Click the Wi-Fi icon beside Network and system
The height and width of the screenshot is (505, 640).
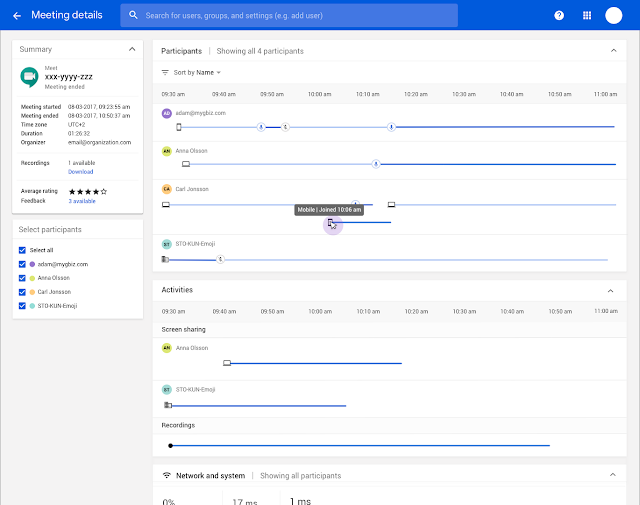tap(166, 476)
